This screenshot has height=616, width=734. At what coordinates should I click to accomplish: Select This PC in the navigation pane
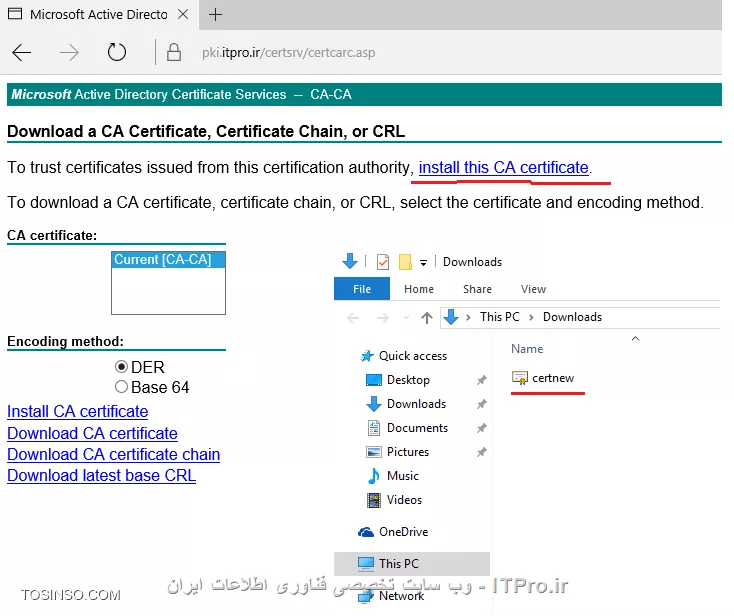coord(411,564)
